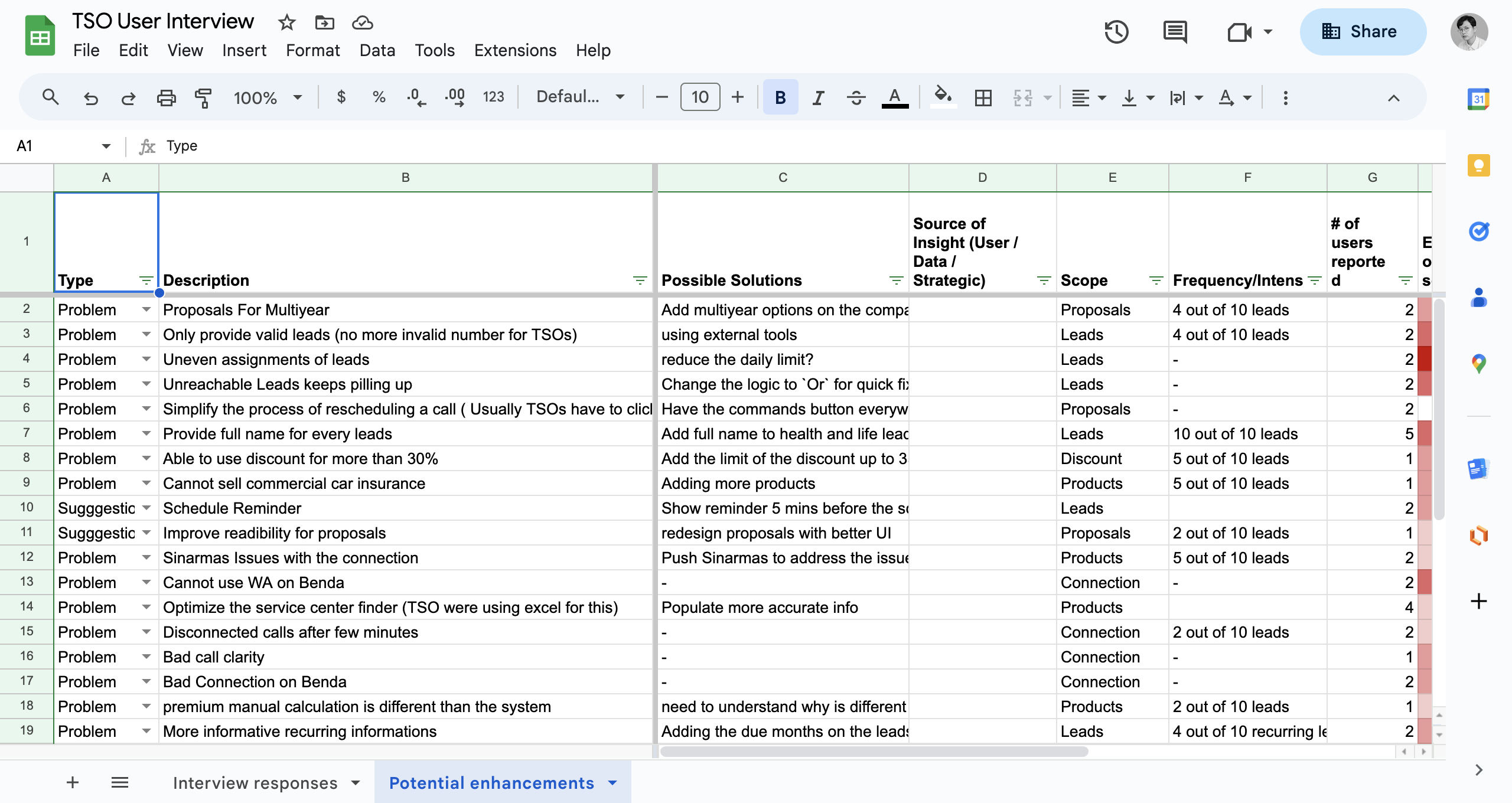This screenshot has height=803, width=1512.
Task: Open the File menu
Action: pos(86,50)
